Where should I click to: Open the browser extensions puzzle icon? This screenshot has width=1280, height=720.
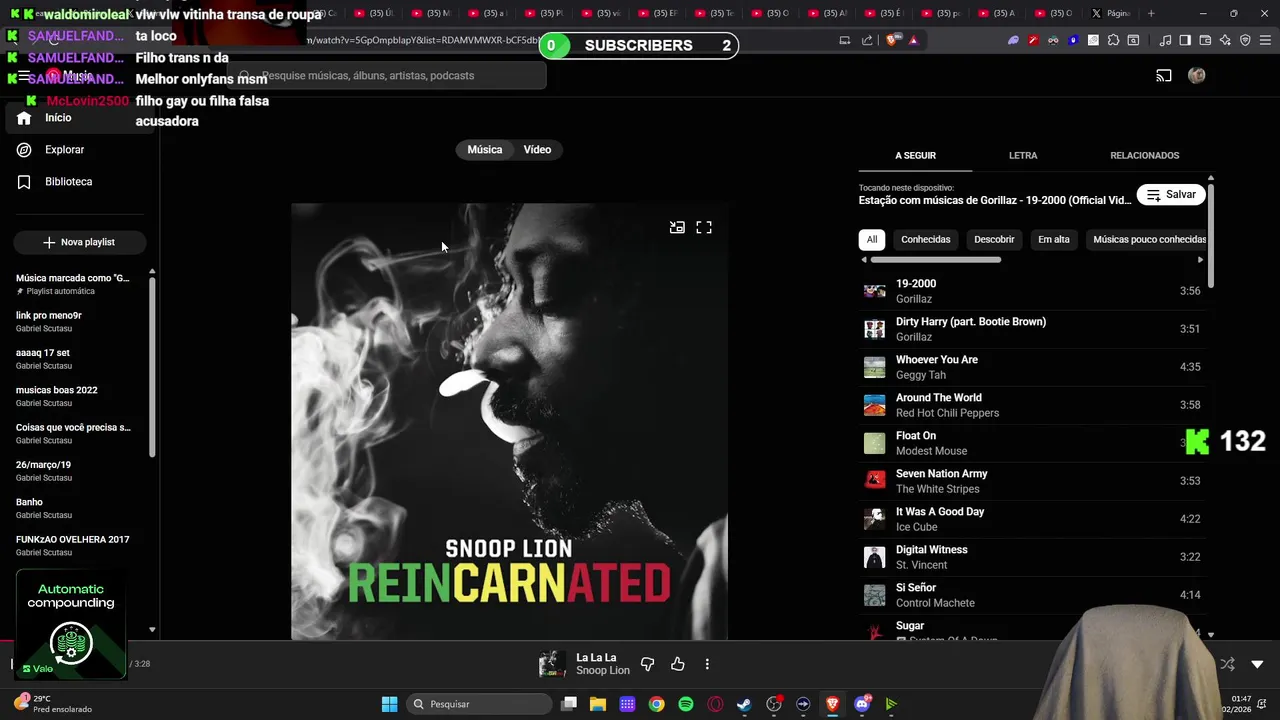pos(1113,40)
